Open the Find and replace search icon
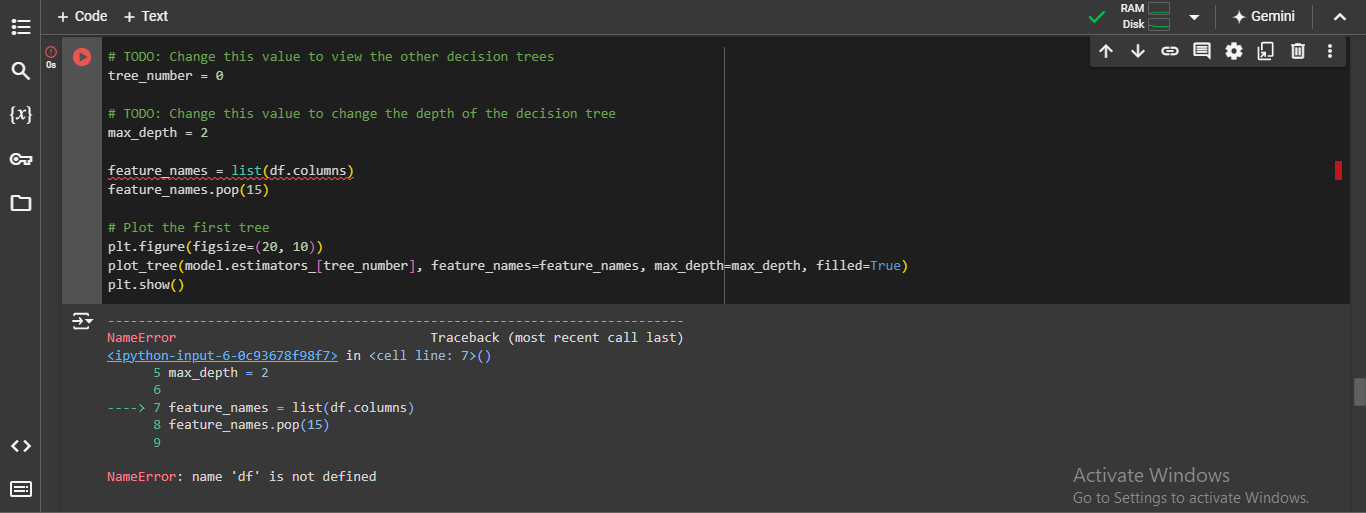The height and width of the screenshot is (513, 1366). tap(20, 70)
